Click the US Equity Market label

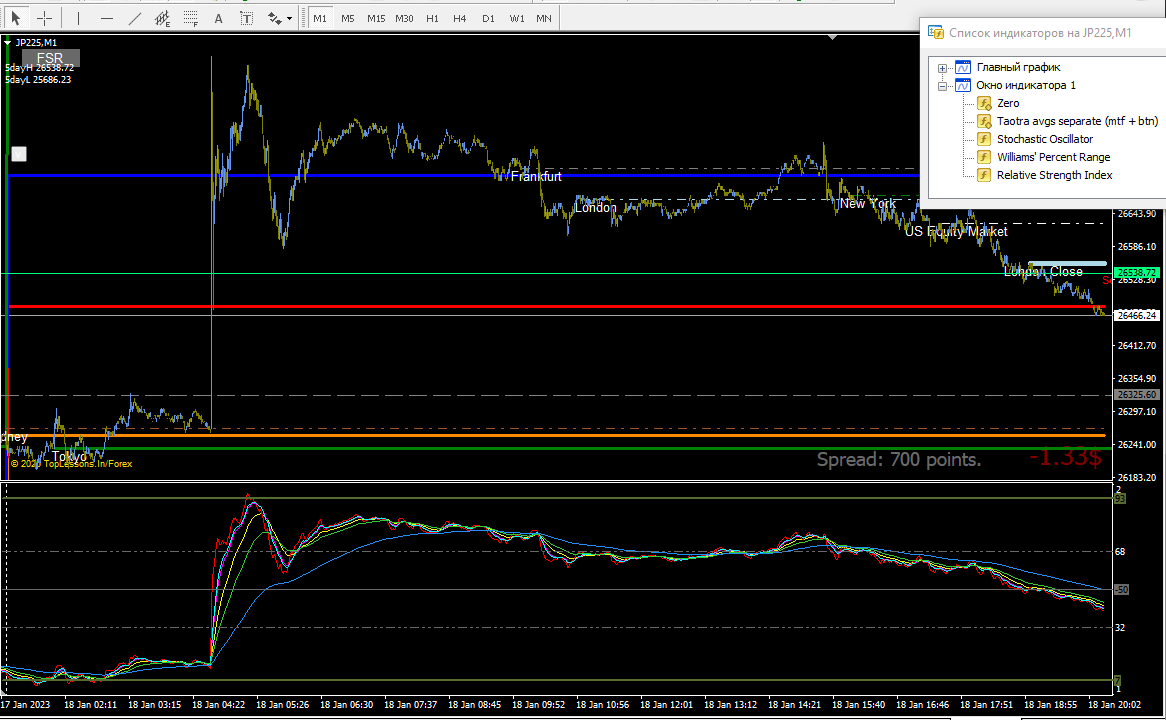[956, 231]
